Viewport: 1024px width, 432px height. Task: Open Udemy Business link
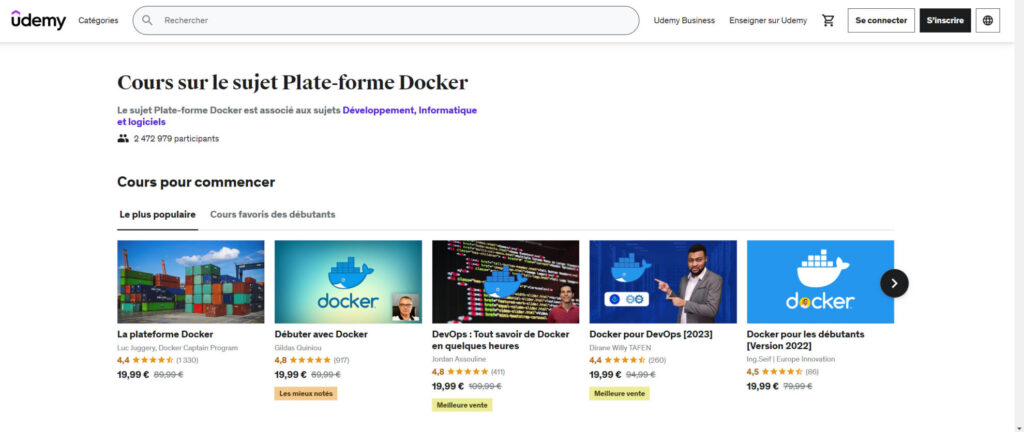[x=684, y=20]
